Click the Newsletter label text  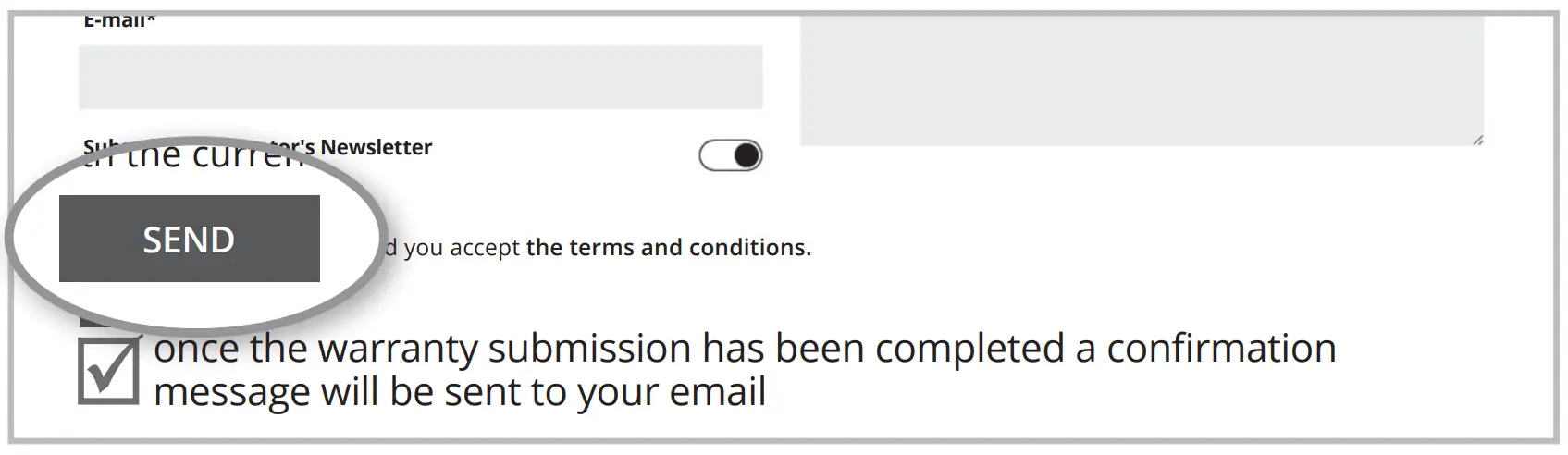pos(376,148)
